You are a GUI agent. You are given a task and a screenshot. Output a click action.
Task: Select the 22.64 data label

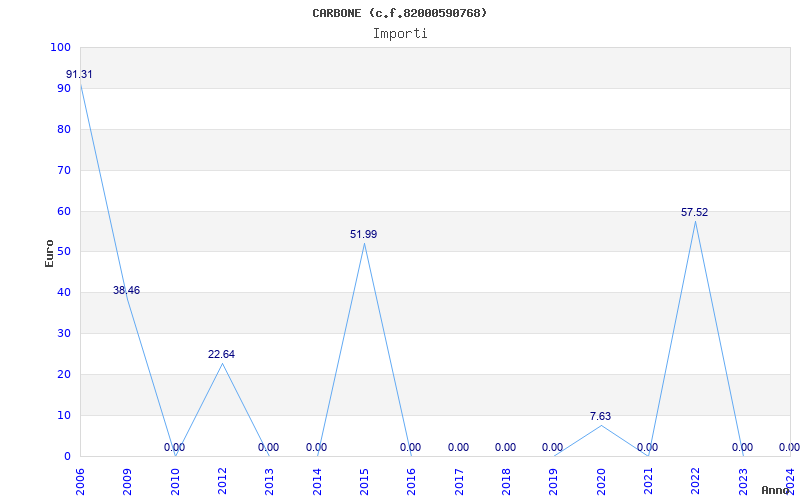click(221, 354)
